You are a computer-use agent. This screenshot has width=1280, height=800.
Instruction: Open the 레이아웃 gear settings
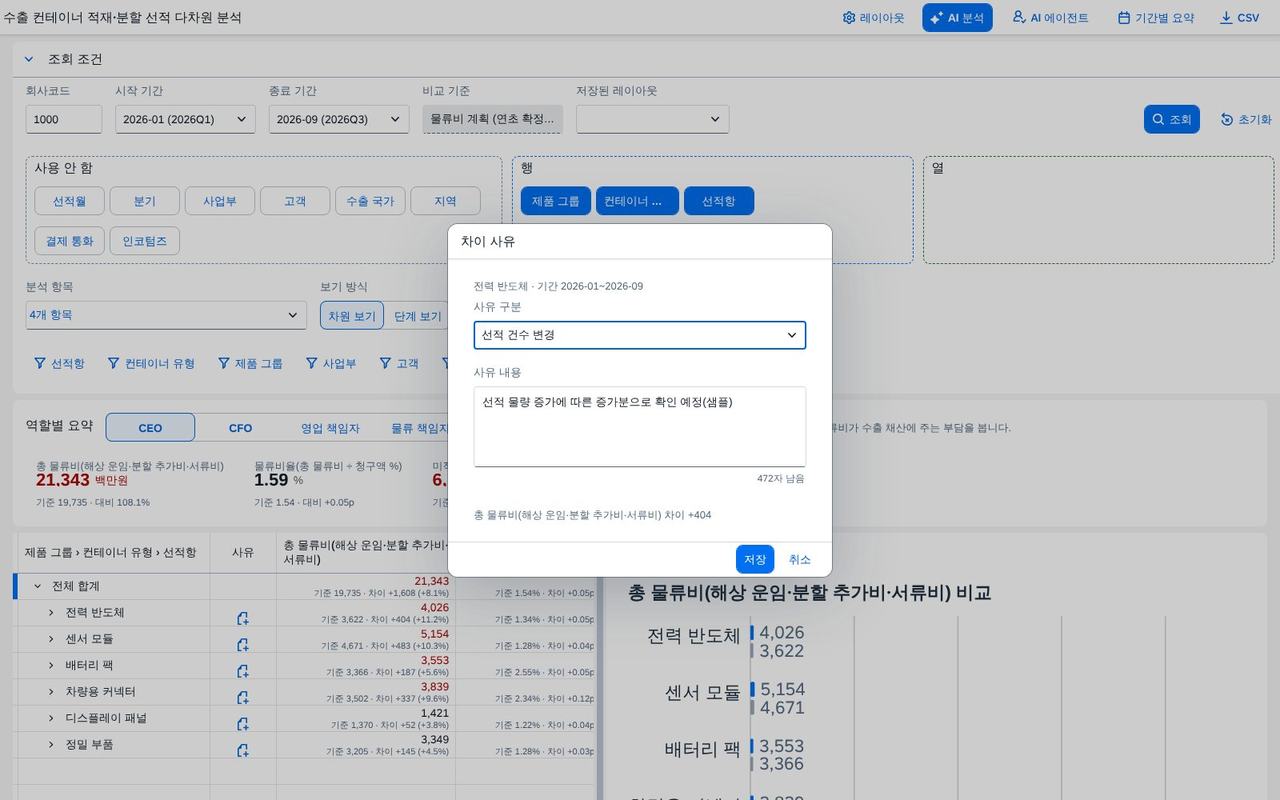click(873, 18)
